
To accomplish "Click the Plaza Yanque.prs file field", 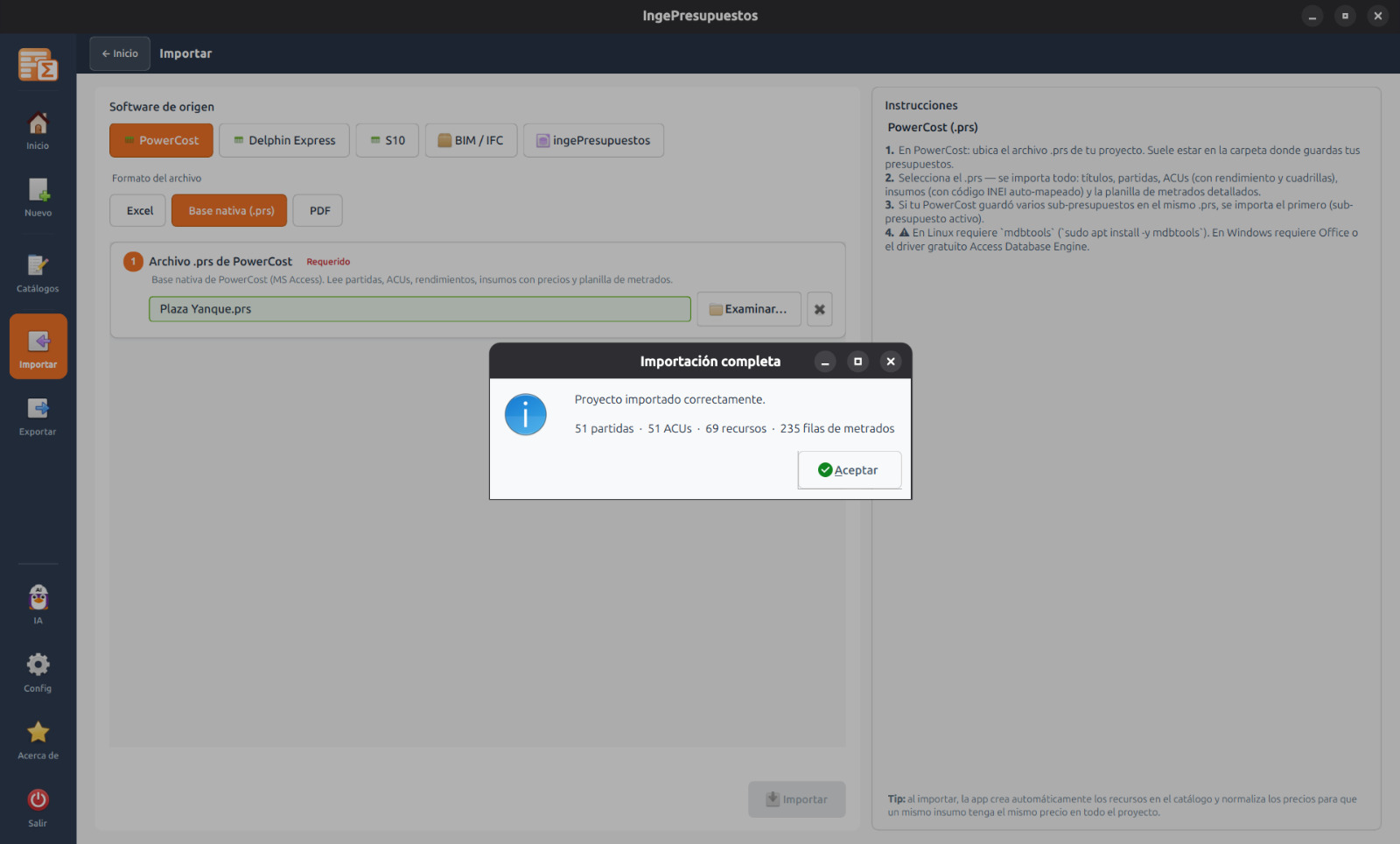I will pos(420,309).
